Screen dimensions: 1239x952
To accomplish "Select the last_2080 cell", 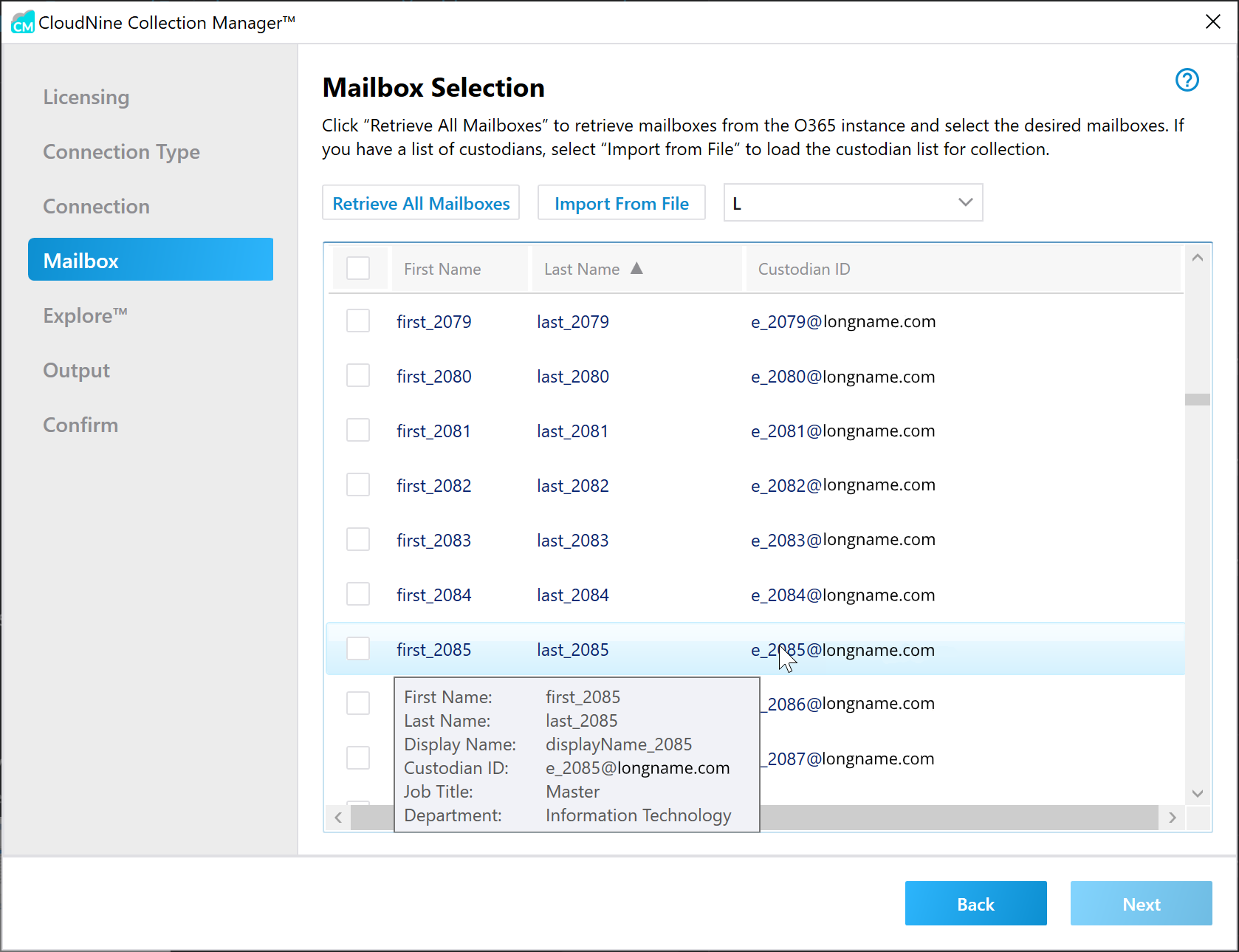I will coord(573,377).
